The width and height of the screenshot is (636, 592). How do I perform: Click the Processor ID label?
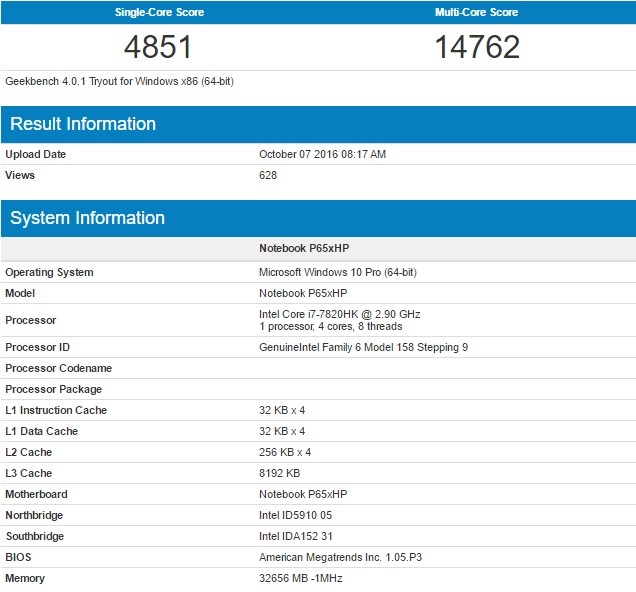pyautogui.click(x=37, y=347)
